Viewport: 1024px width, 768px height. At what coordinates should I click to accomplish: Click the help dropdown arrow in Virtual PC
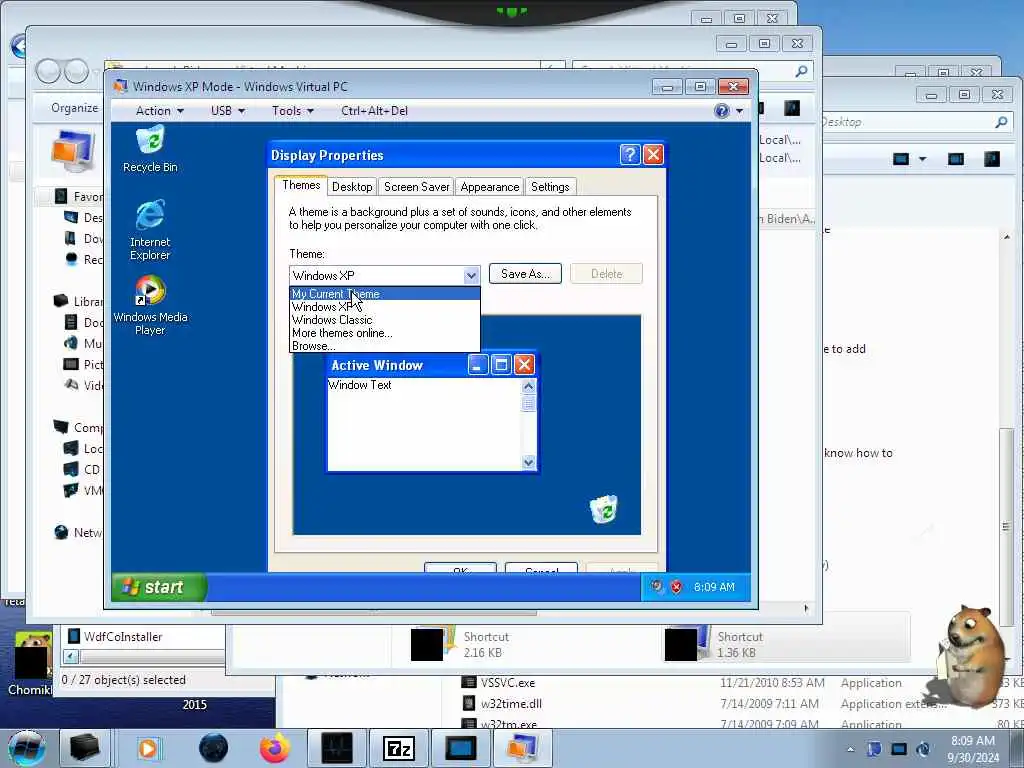point(739,111)
